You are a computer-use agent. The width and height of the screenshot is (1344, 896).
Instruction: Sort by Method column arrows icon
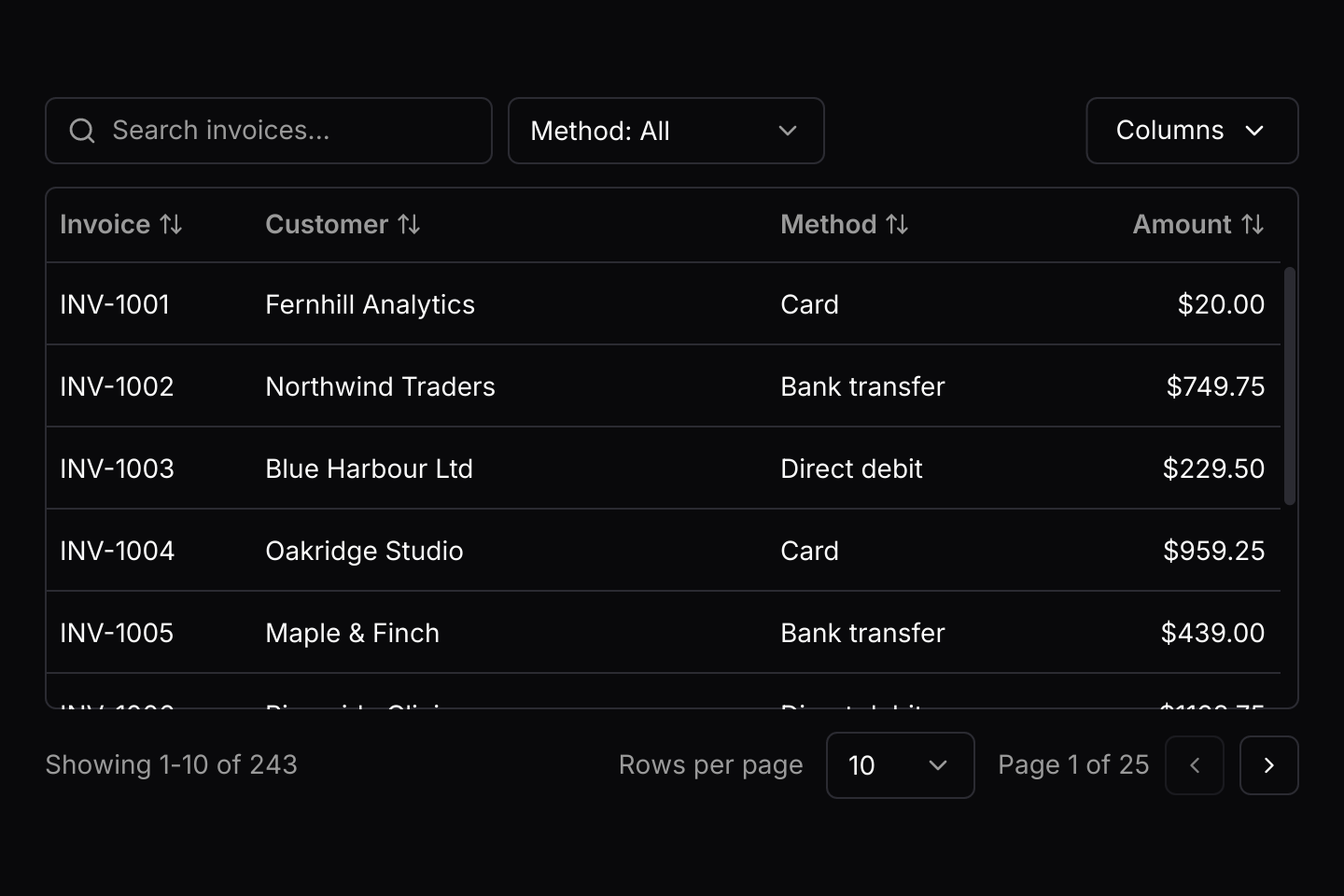[897, 225]
